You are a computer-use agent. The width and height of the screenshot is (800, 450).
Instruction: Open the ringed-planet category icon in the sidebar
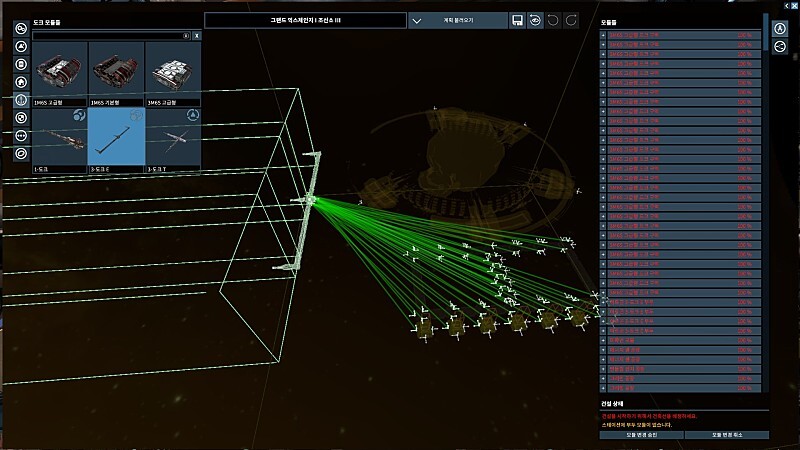tap(21, 154)
